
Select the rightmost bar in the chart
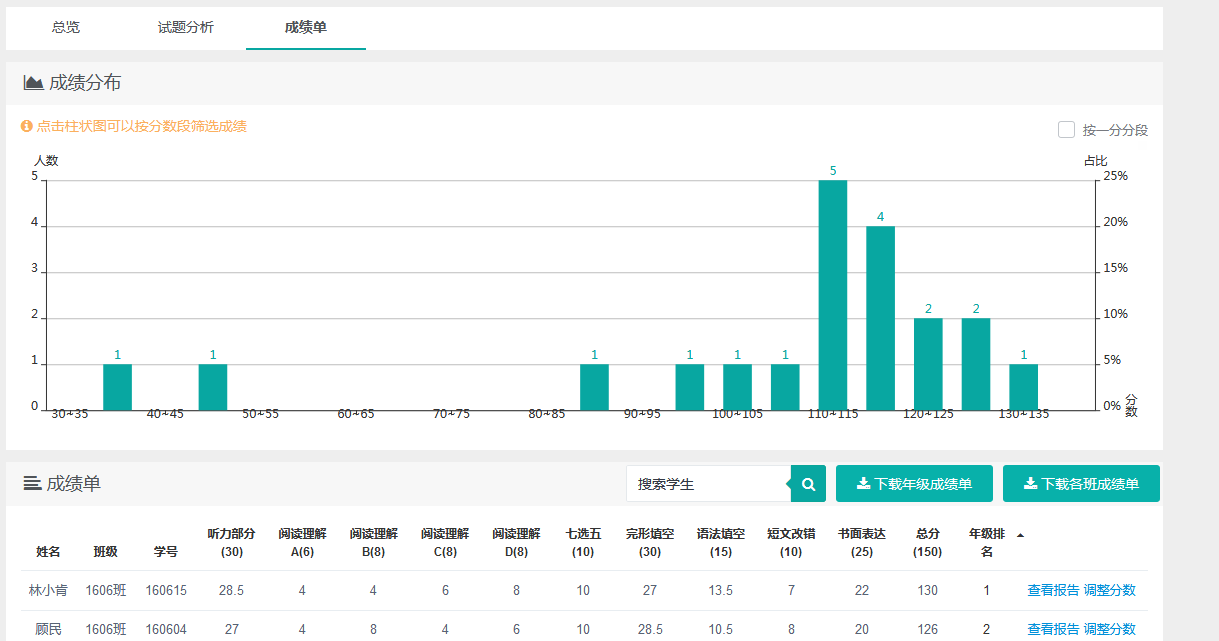click(1023, 387)
